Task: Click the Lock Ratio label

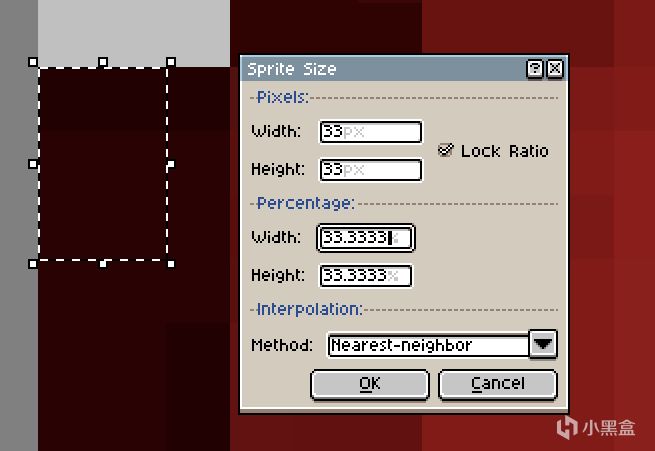Action: 505,151
